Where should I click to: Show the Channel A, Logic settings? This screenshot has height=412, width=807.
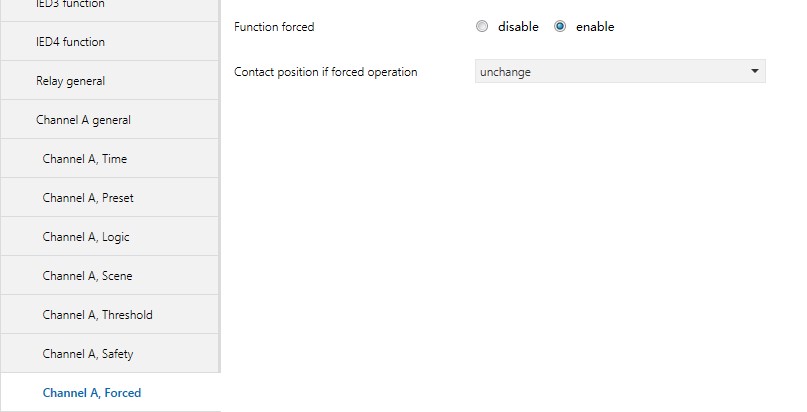(86, 237)
